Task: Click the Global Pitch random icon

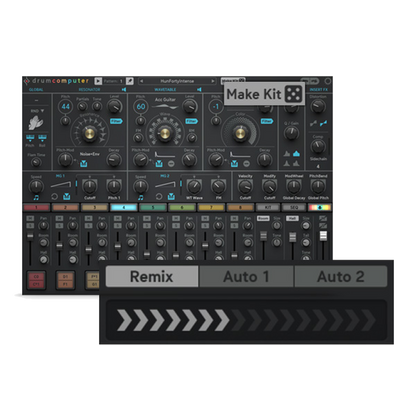Action: pyautogui.click(x=30, y=138)
